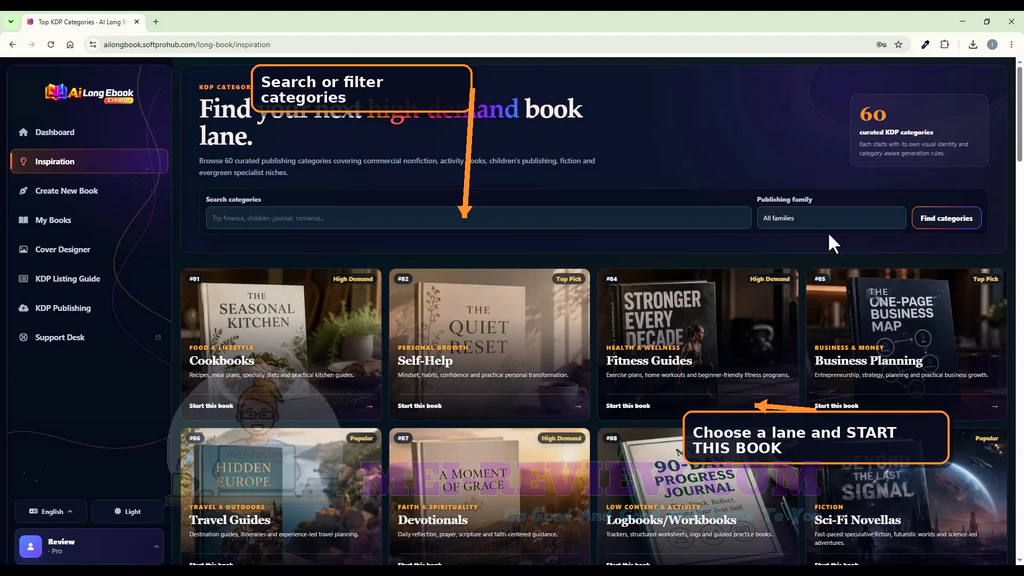This screenshot has width=1024, height=576.
Task: Select the Top KDP Categories browser tab
Action: point(82,22)
